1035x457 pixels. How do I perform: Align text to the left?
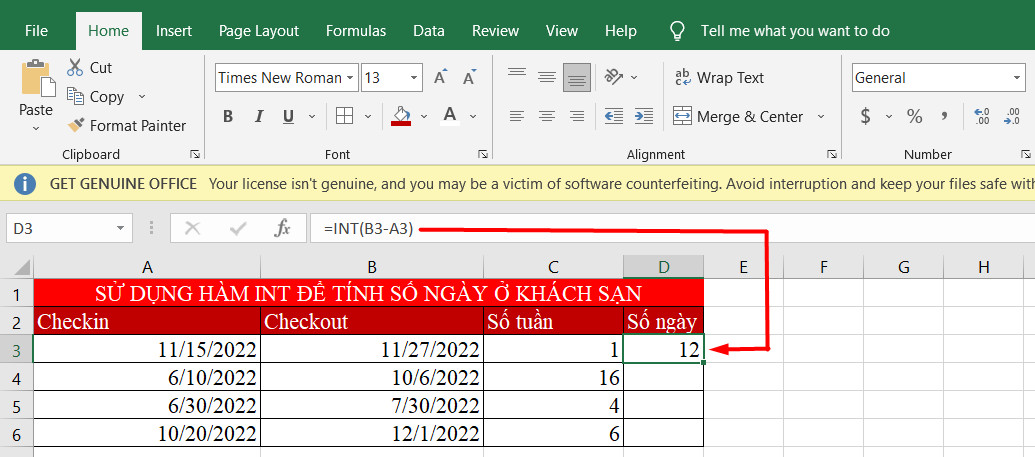click(517, 116)
